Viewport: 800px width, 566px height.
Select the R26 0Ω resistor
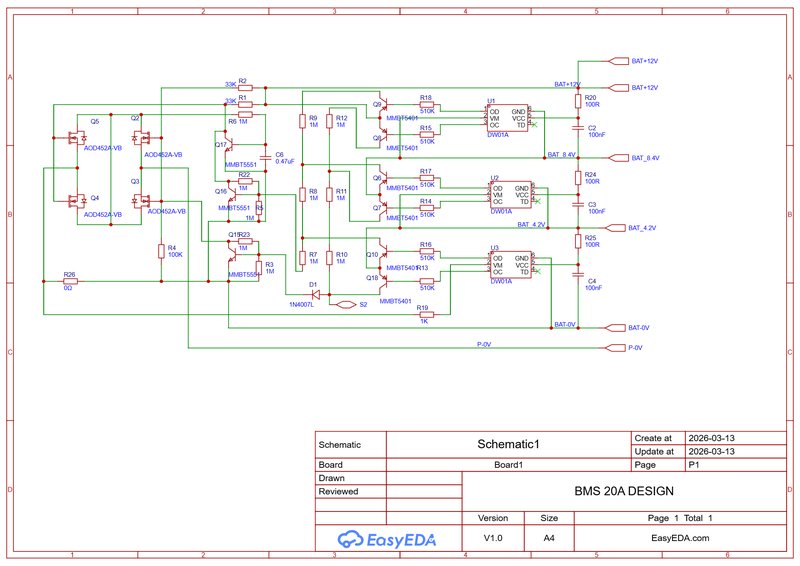coord(70,281)
